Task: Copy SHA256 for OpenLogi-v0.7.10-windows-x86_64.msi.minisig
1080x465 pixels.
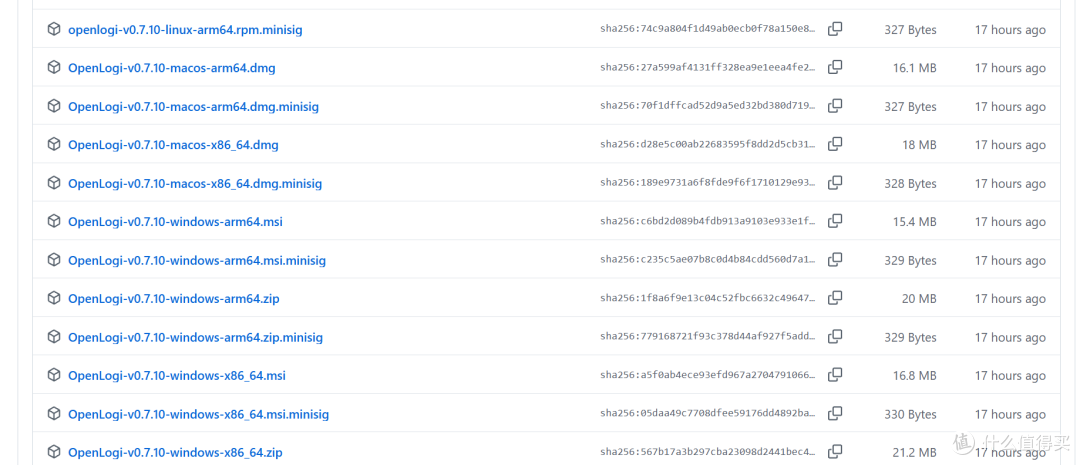Action: 835,414
